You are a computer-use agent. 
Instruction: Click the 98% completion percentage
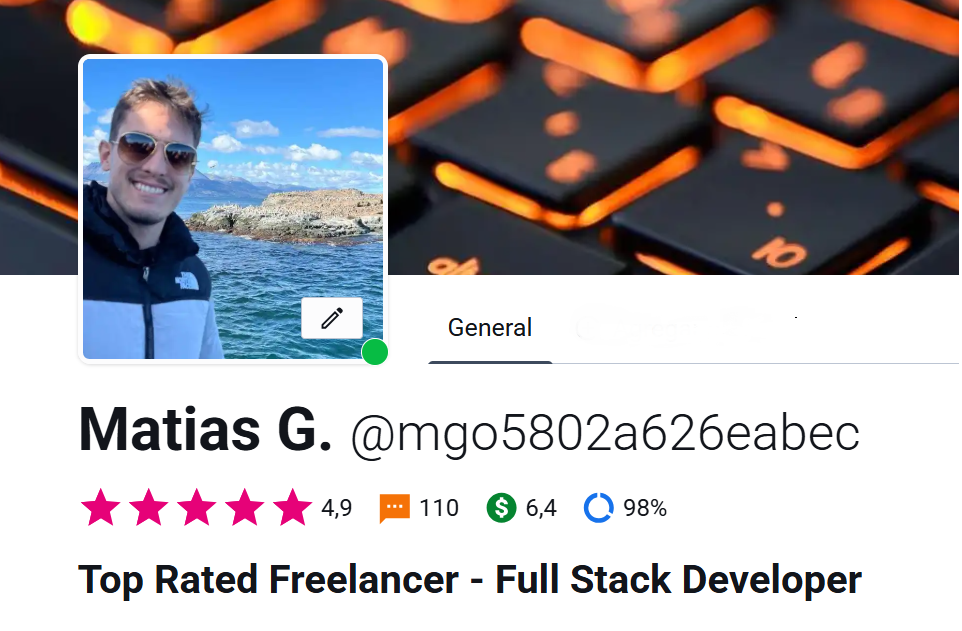tap(645, 508)
